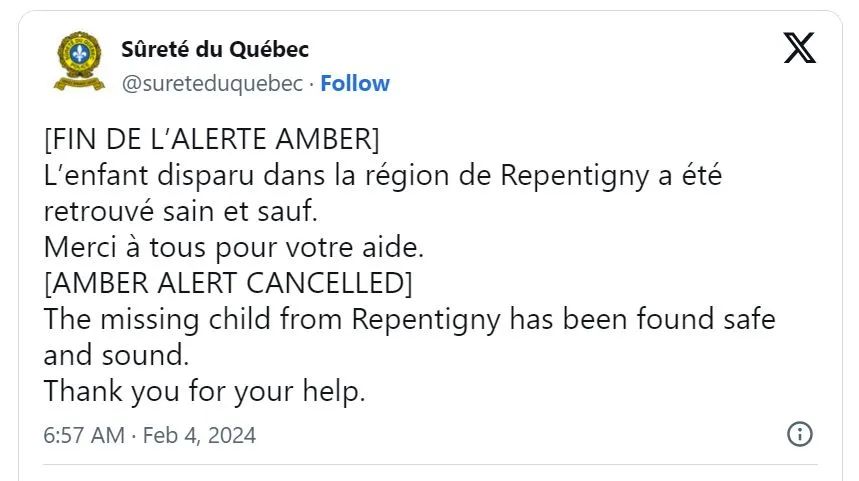This screenshot has width=859, height=481.
Task: Select the [AMBER ALERT CANCELLED] heading
Action: pyautogui.click(x=228, y=283)
